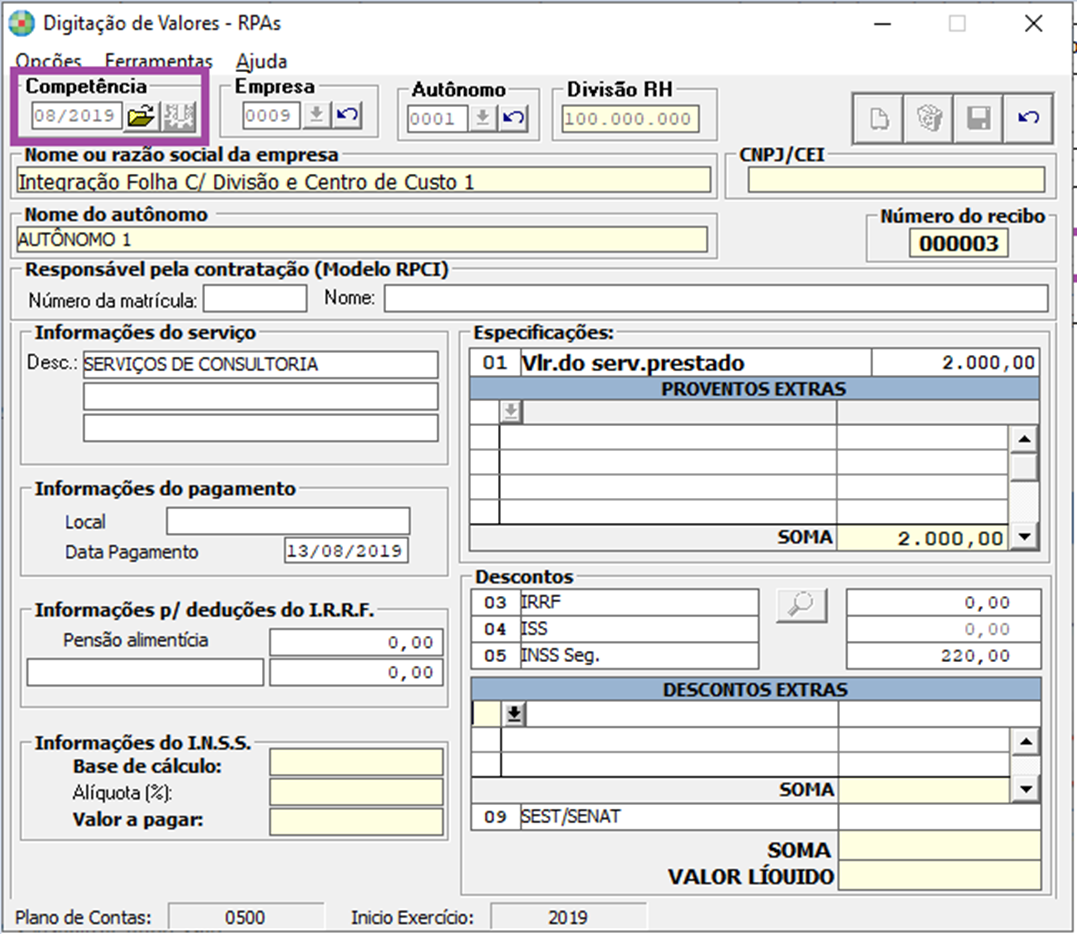Click the application logo in the title bar
This screenshot has height=934, width=1077.
21,23
